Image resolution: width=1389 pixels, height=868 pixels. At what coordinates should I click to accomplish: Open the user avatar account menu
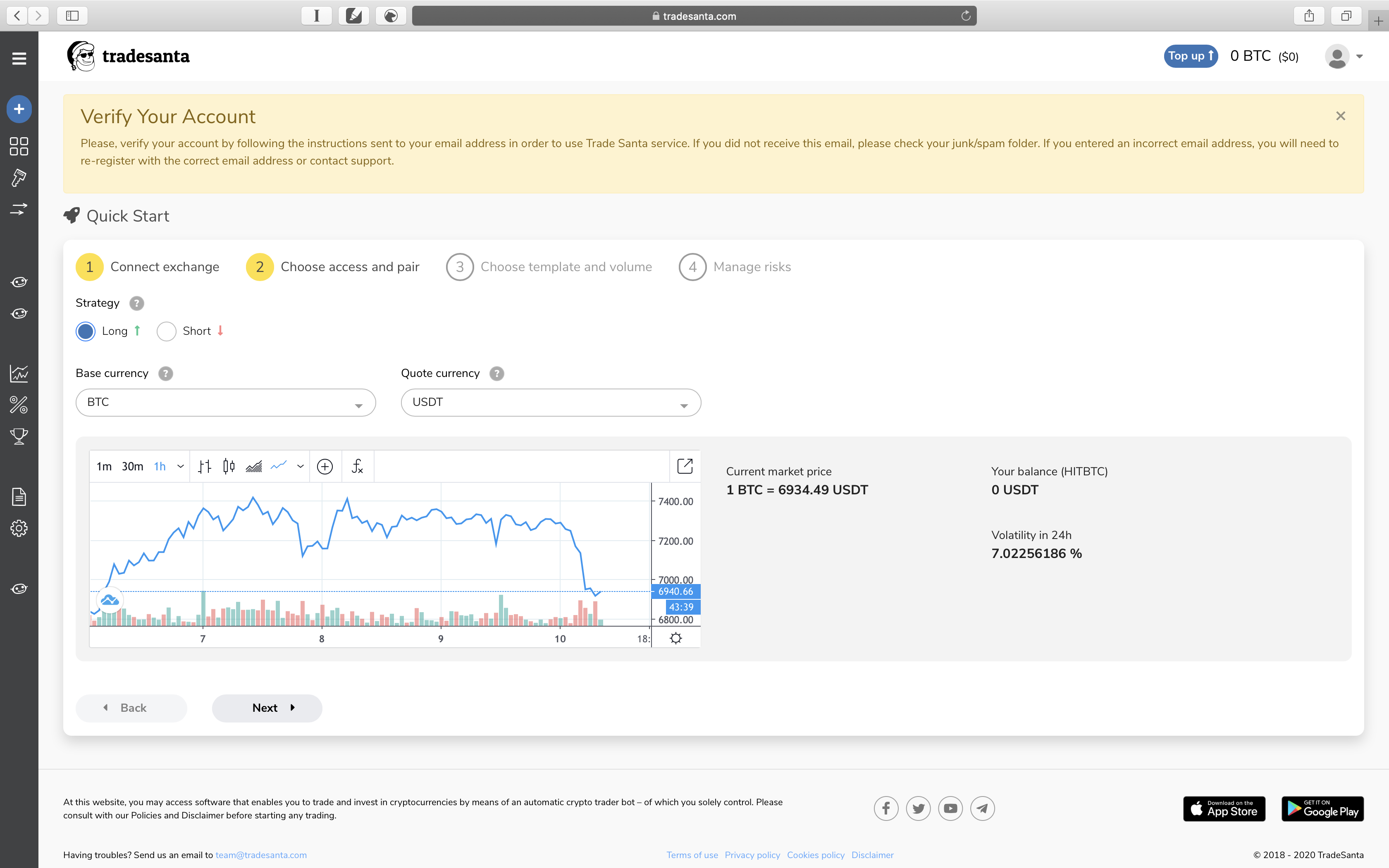pyautogui.click(x=1344, y=56)
